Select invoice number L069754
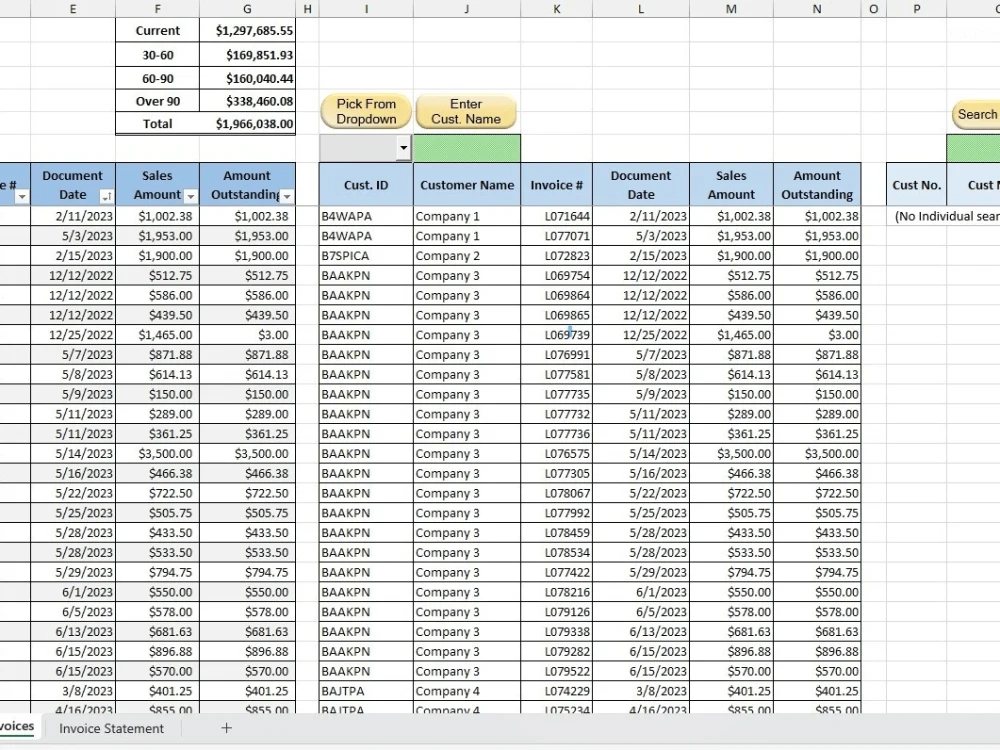 click(x=557, y=276)
